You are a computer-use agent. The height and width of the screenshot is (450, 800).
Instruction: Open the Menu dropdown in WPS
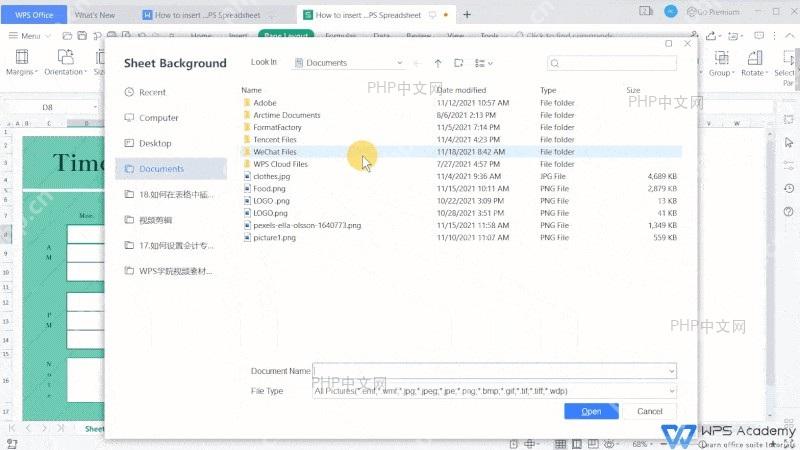coord(30,36)
